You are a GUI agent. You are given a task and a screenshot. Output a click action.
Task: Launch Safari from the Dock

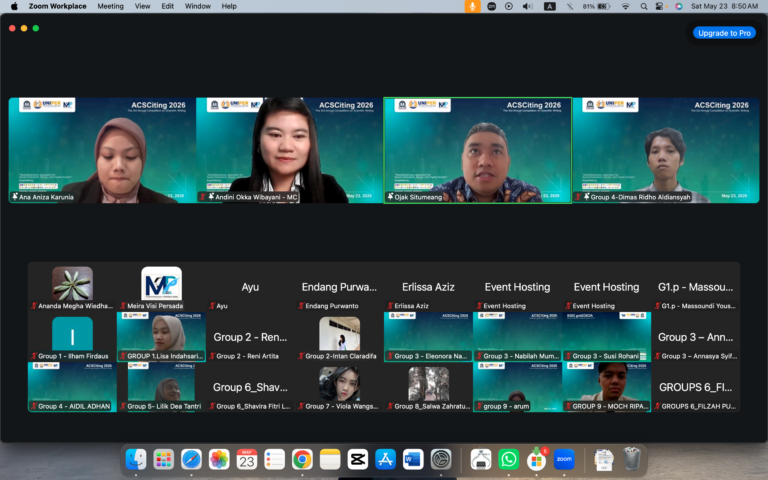point(191,459)
